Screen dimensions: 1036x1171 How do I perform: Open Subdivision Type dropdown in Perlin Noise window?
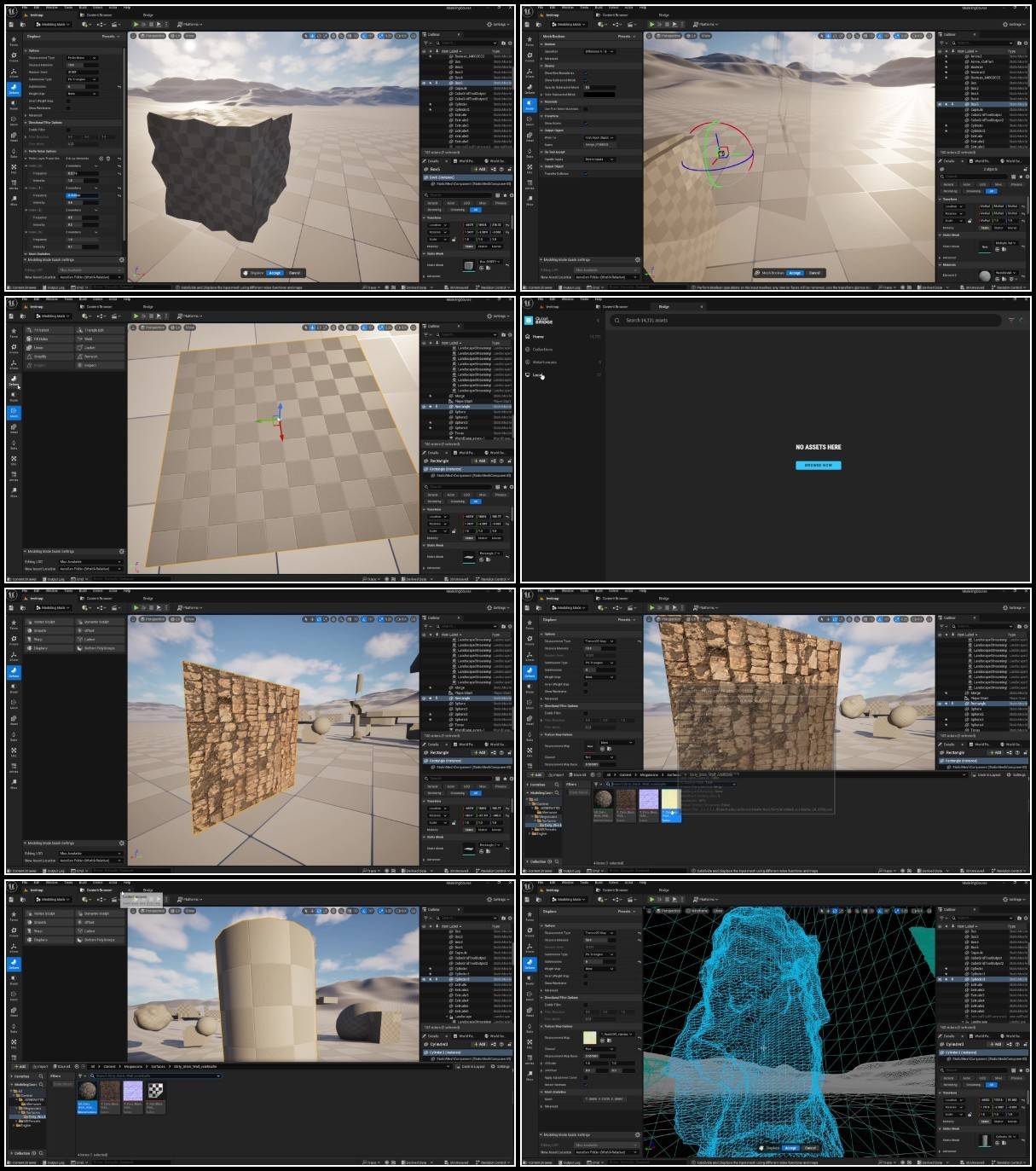click(x=83, y=79)
